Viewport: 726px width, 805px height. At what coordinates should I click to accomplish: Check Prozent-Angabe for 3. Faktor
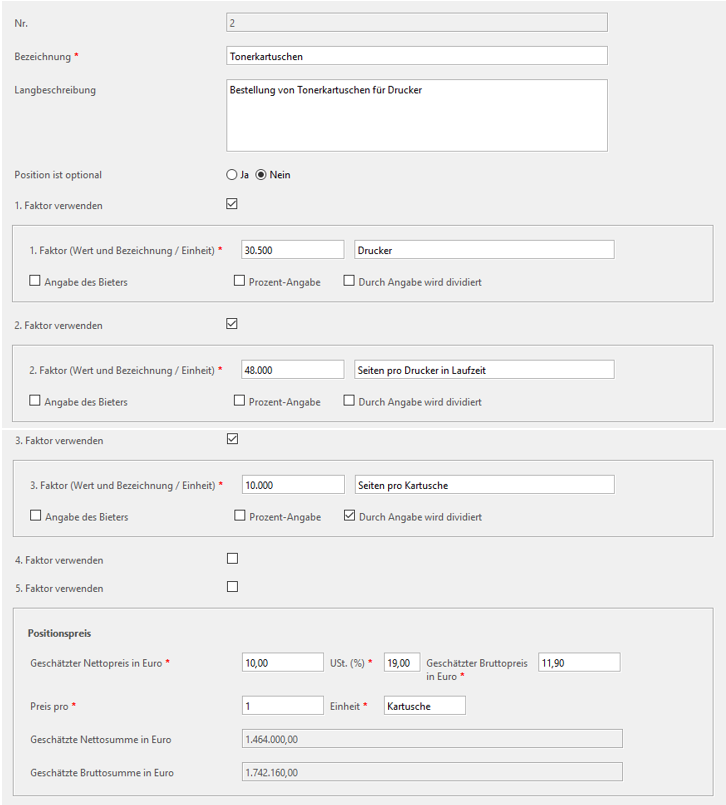pyautogui.click(x=240, y=515)
